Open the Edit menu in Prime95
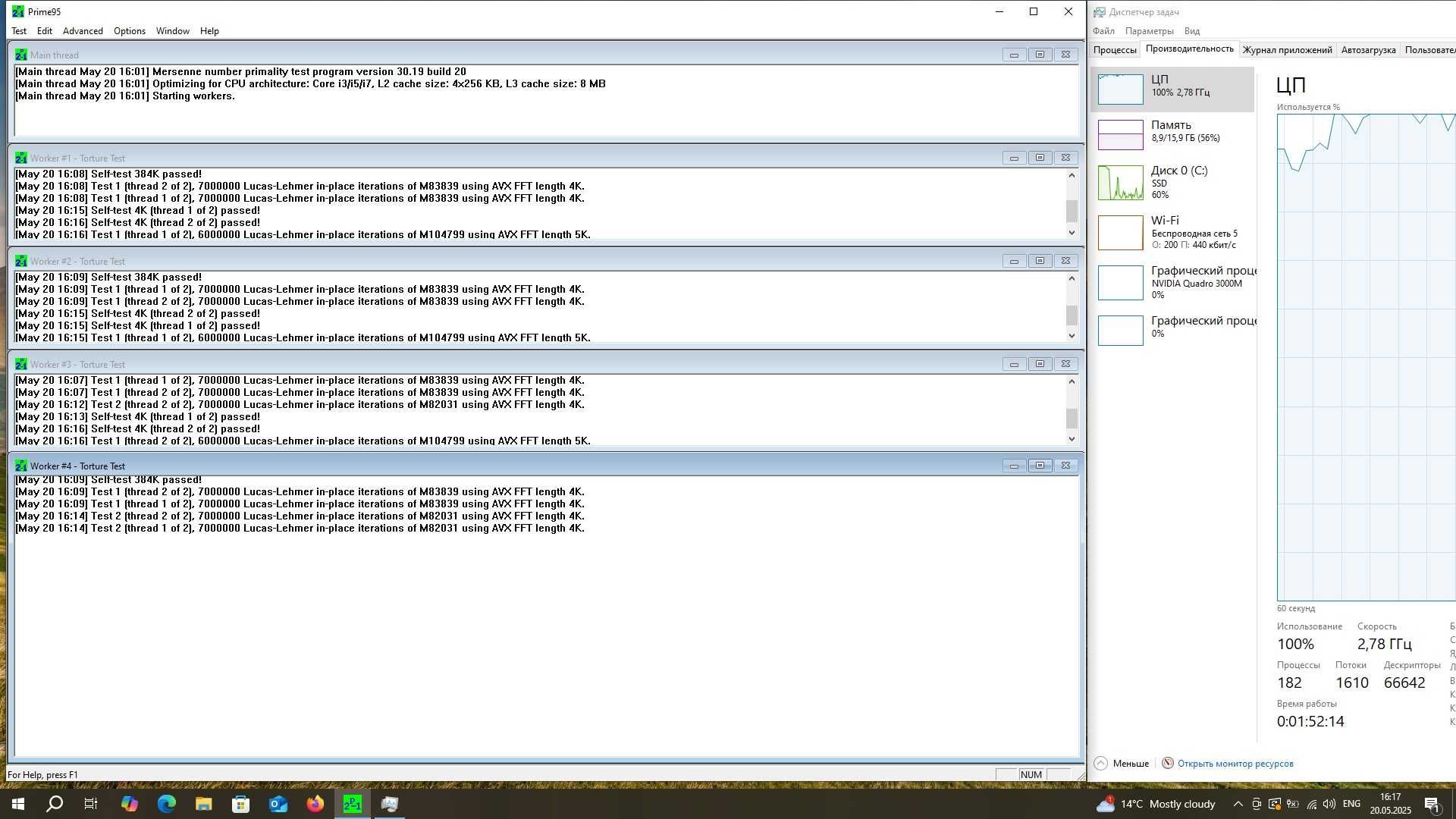Viewport: 1456px width, 819px height. [45, 31]
